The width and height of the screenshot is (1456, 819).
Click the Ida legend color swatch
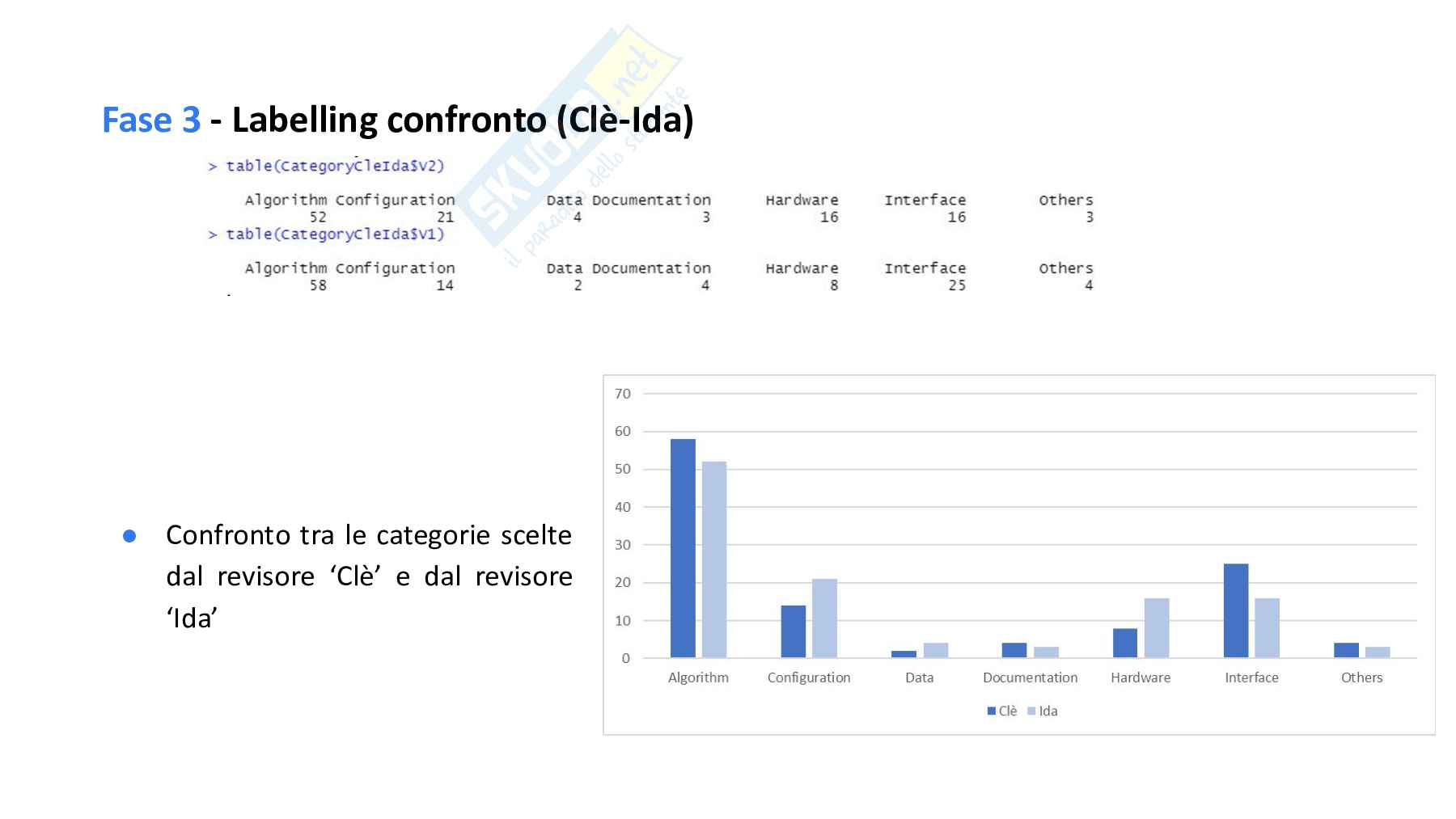pos(1031,711)
